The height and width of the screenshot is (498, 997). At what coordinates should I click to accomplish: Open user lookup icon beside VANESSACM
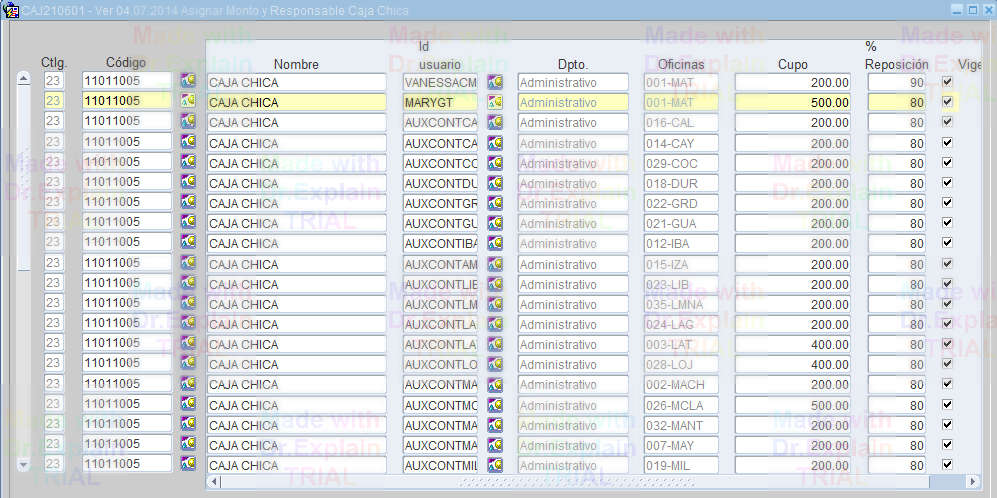(495, 81)
